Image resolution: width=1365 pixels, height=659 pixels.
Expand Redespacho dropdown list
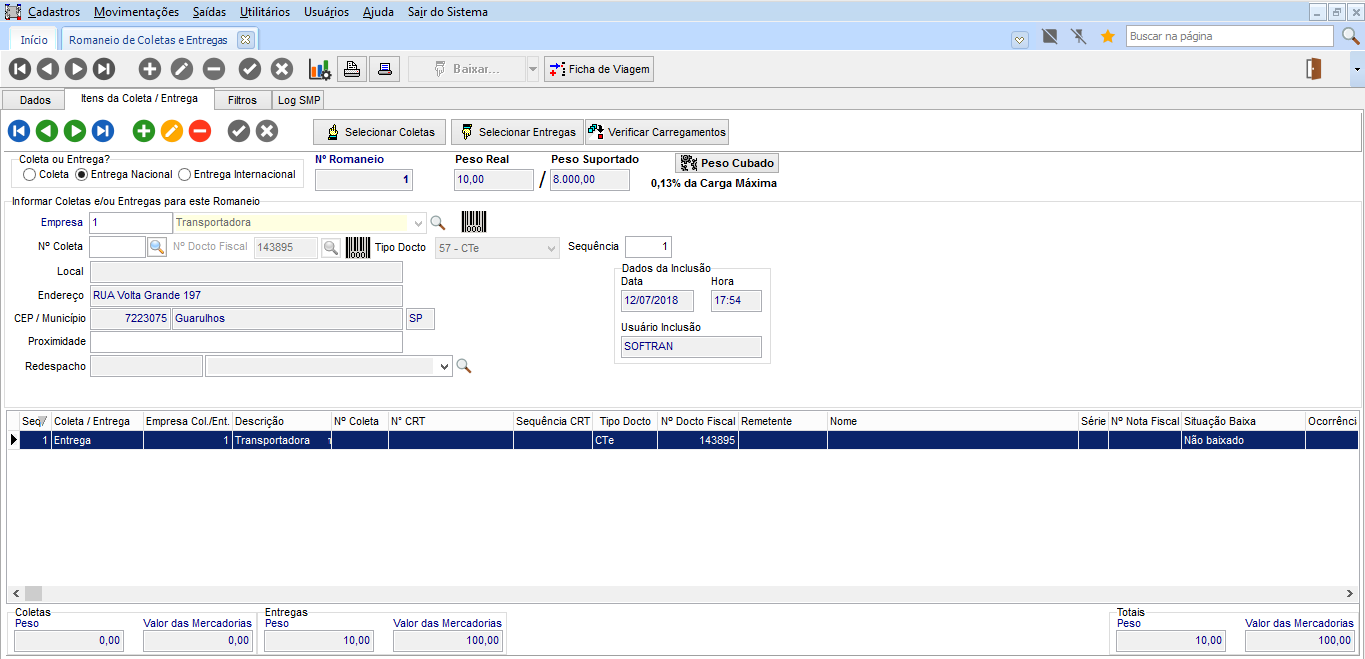444,367
